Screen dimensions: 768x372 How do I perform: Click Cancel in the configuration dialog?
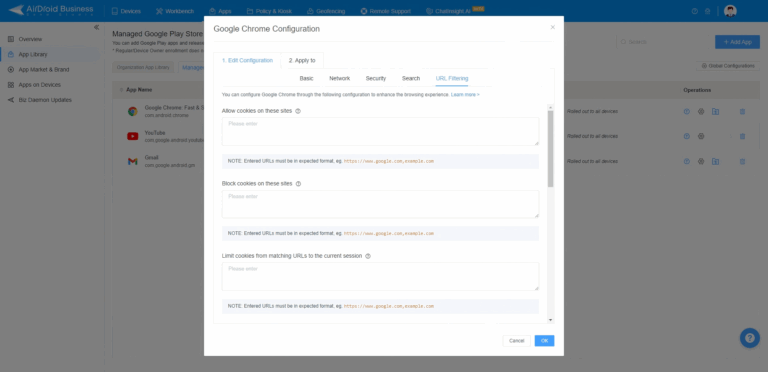517,341
